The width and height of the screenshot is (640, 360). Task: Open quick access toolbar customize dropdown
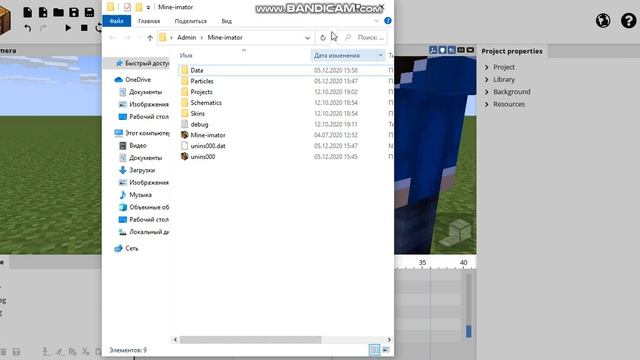pyautogui.click(x=148, y=7)
